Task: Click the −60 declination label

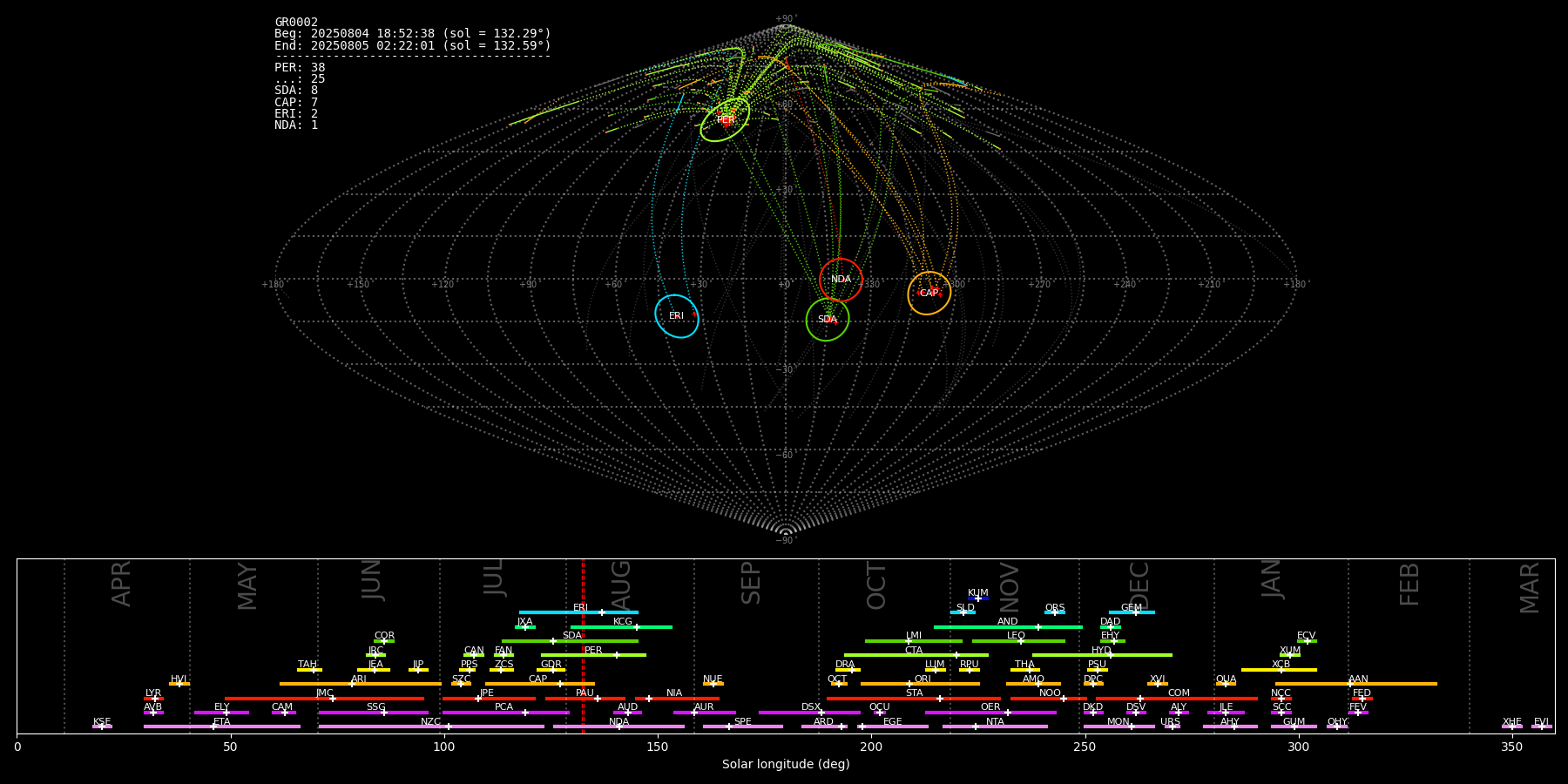Action: point(785,456)
